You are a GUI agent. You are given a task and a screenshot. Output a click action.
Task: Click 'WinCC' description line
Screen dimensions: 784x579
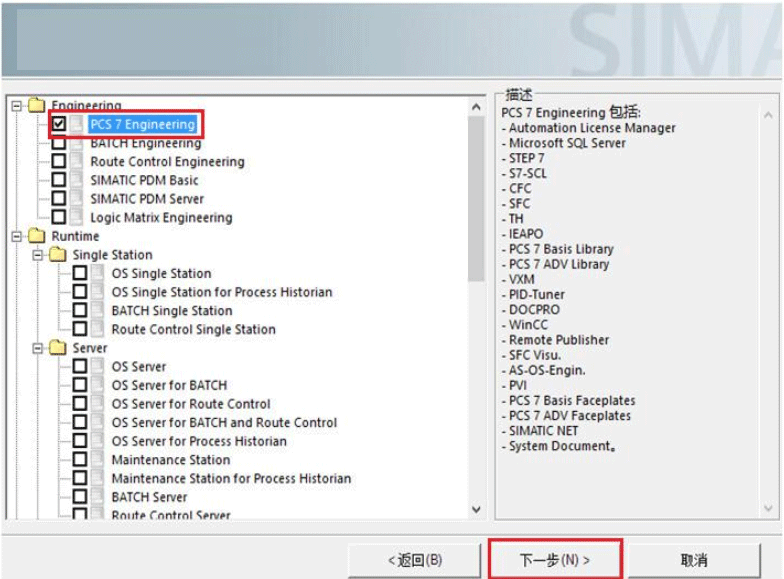[x=528, y=325]
